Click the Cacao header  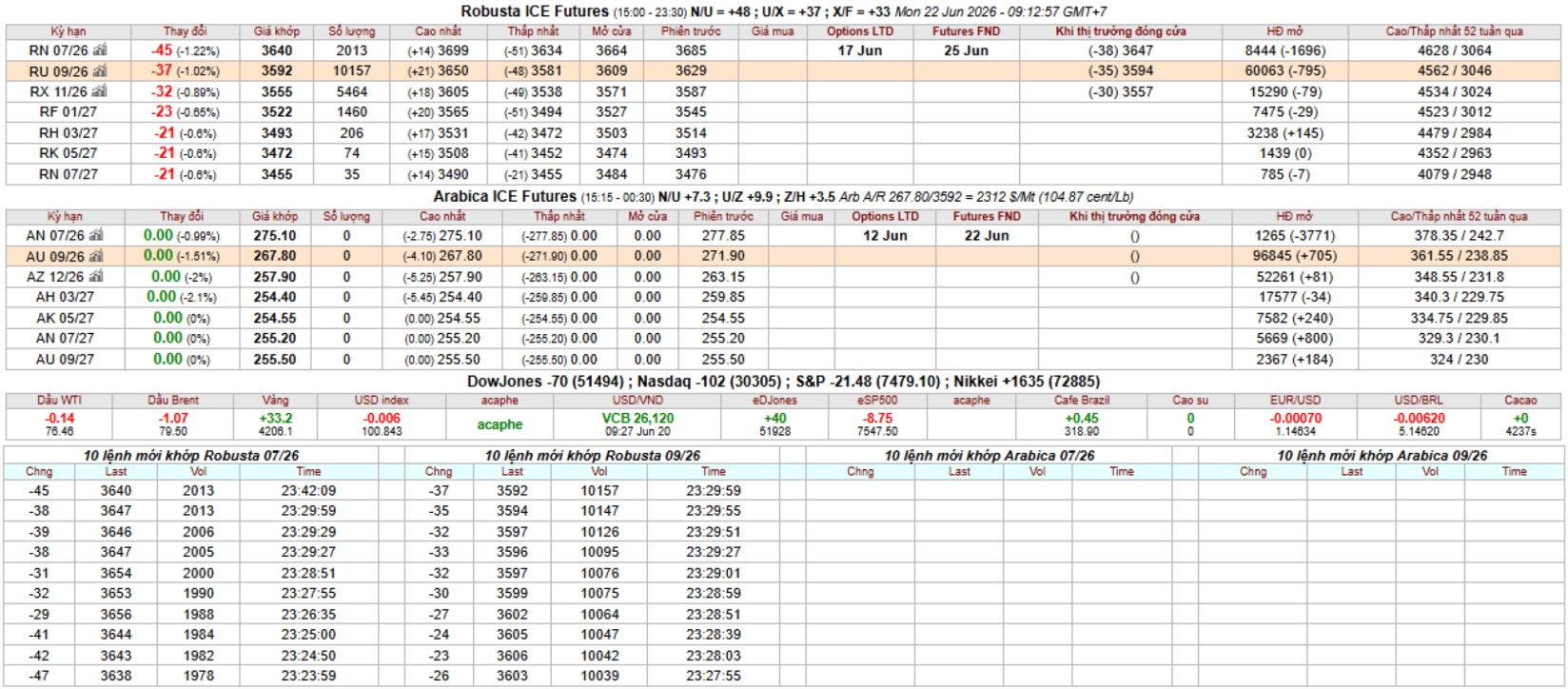click(x=1520, y=401)
